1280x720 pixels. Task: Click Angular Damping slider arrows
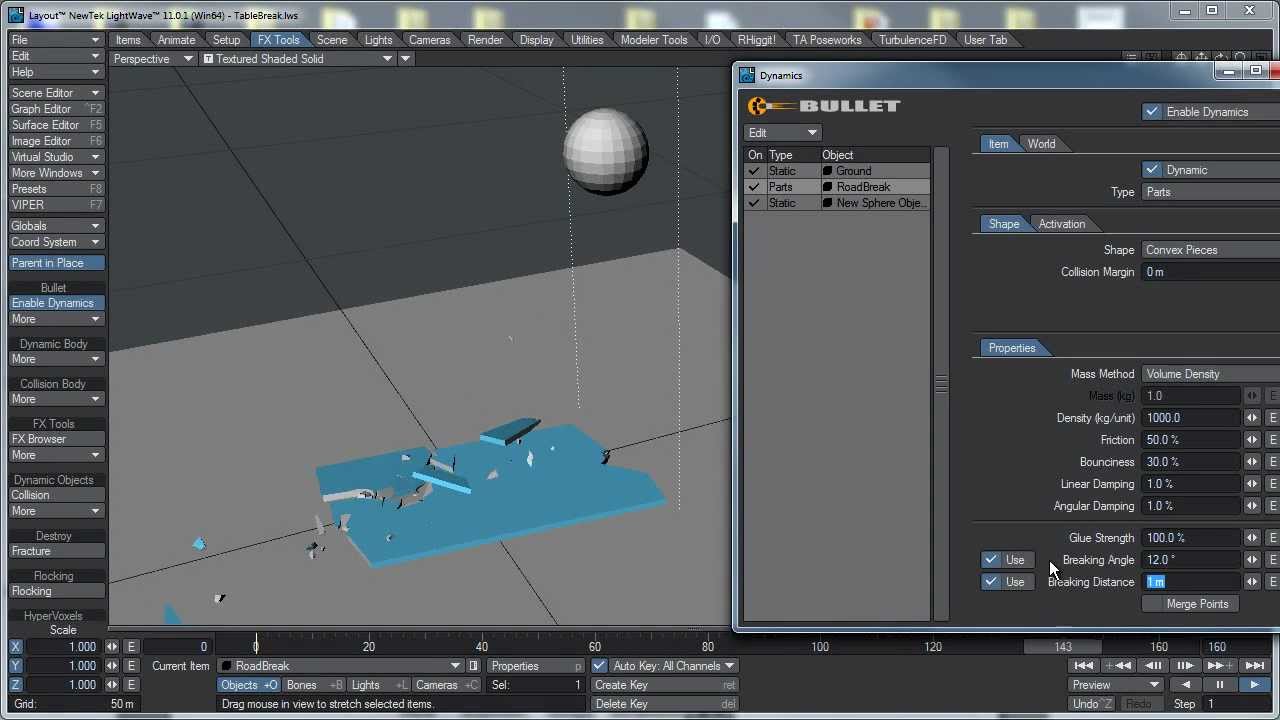(1252, 506)
